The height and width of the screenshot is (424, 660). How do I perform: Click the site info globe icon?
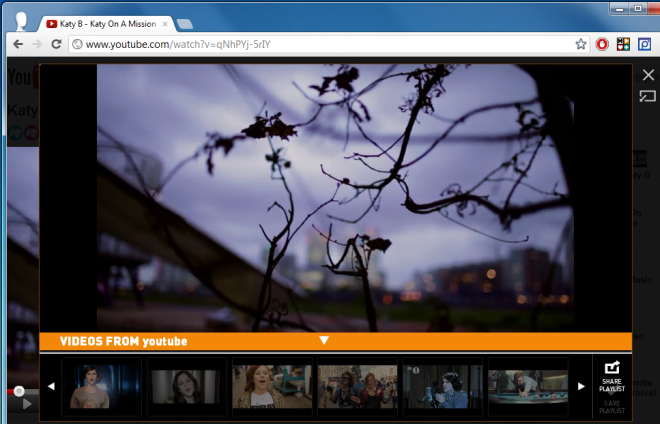tap(77, 44)
